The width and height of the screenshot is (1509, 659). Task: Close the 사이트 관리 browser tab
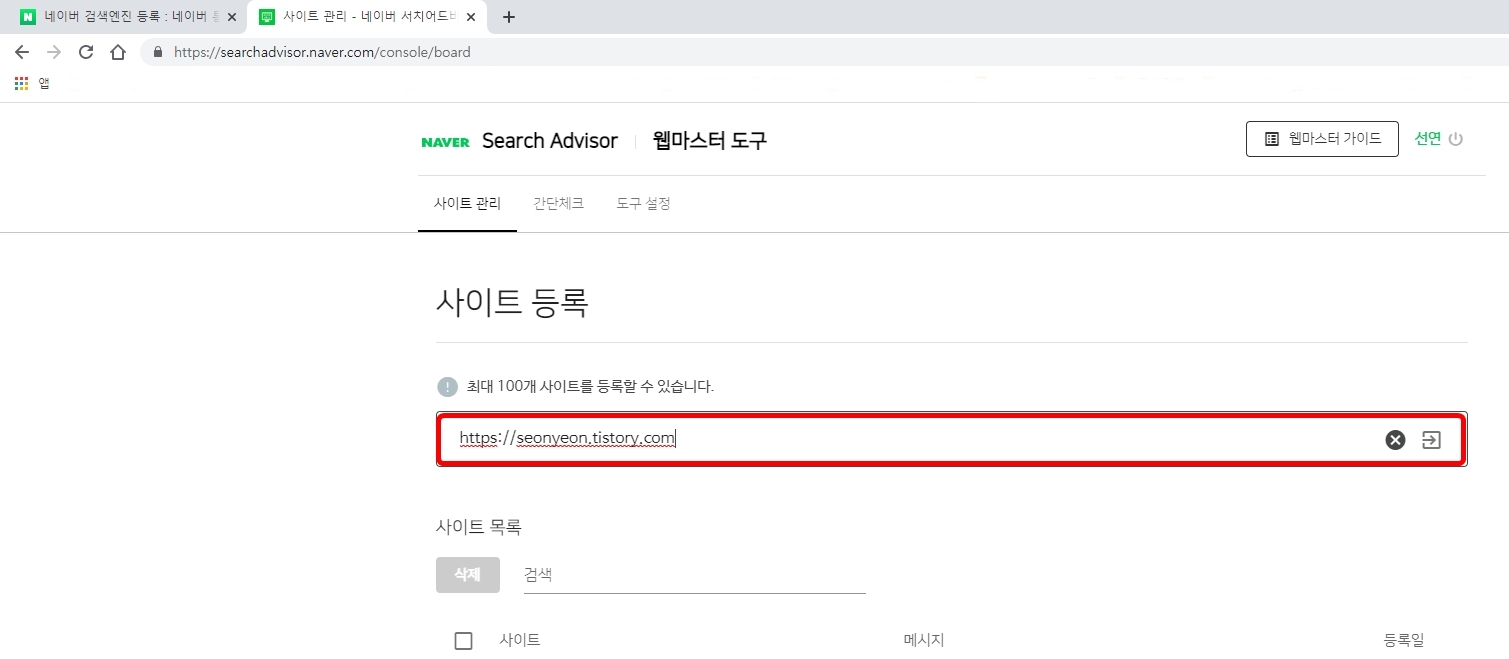(471, 17)
